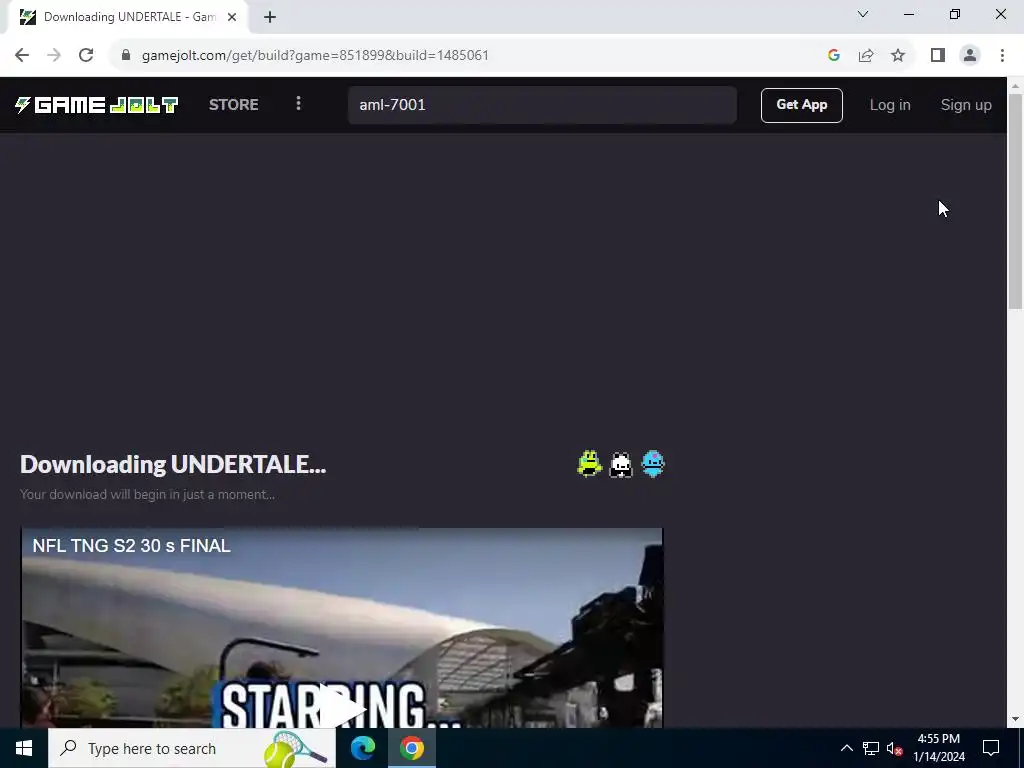The width and height of the screenshot is (1024, 768).
Task: Click the blue pixel character
Action: (x=653, y=464)
